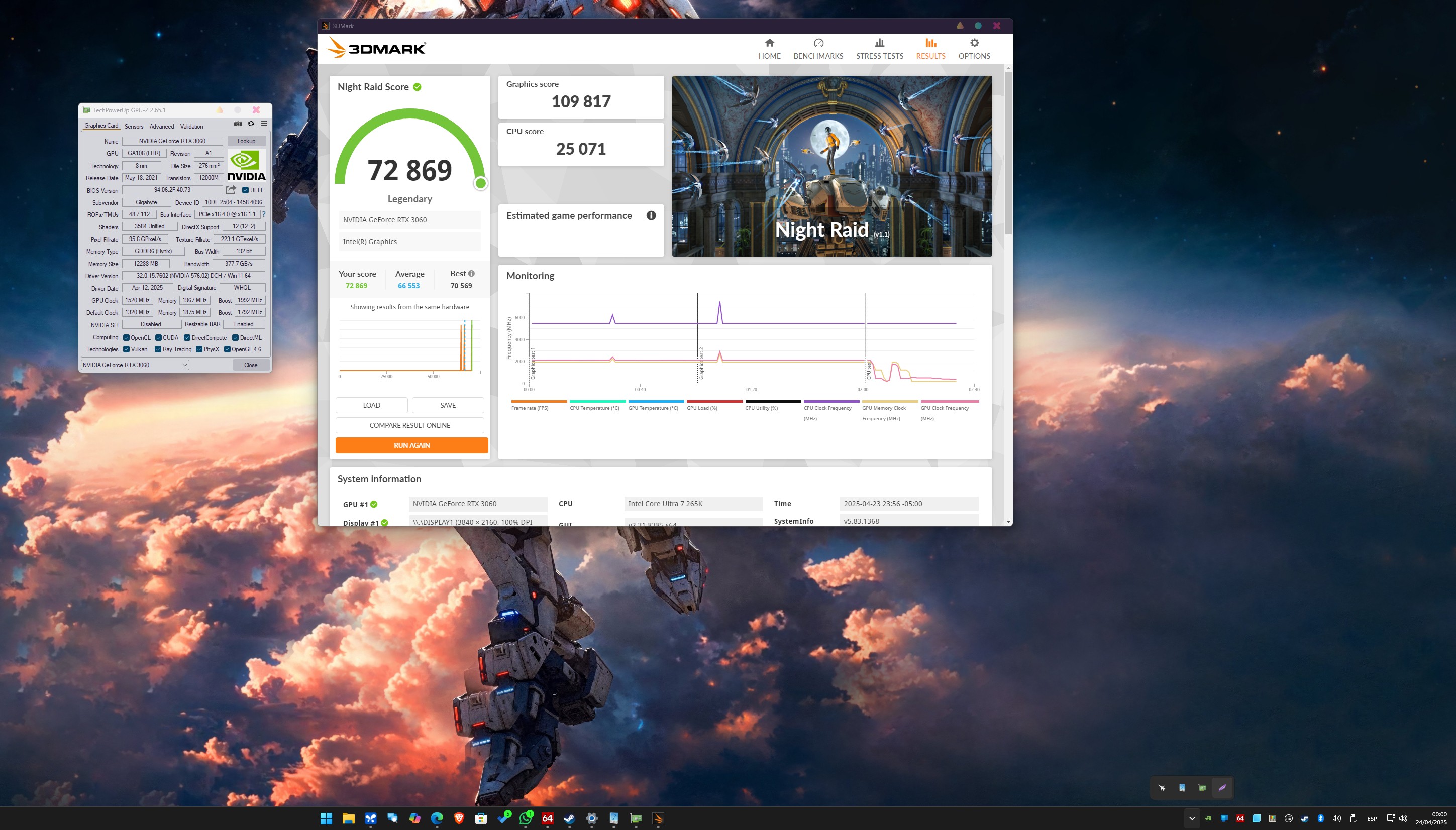Viewport: 1456px width, 830px height.
Task: Select GPU-Z Graphics Card tab
Action: coord(101,126)
